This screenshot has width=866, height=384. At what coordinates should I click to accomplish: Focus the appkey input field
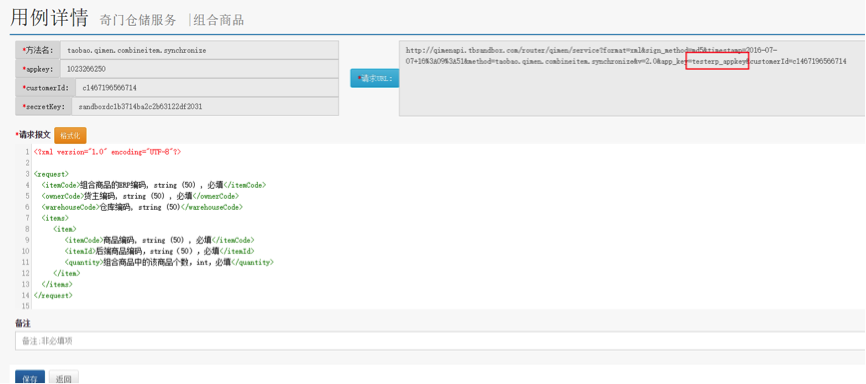point(199,69)
